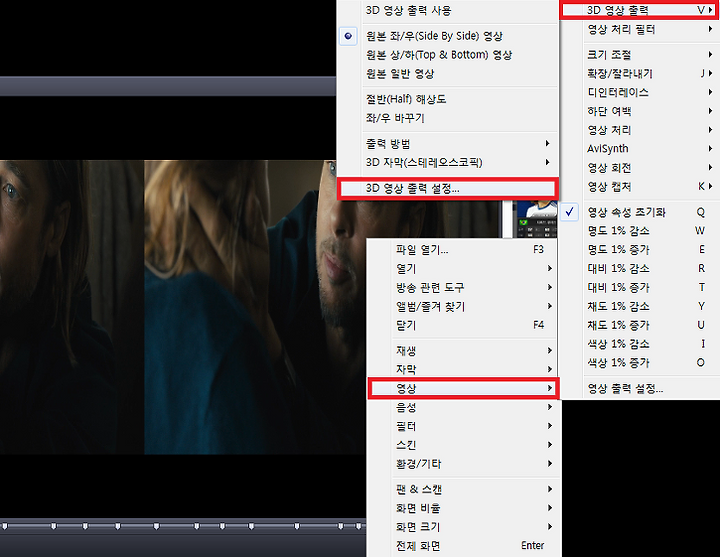Expand 환경/기타 submenu
Screen dimensions: 720x557
pyautogui.click(x=464, y=464)
